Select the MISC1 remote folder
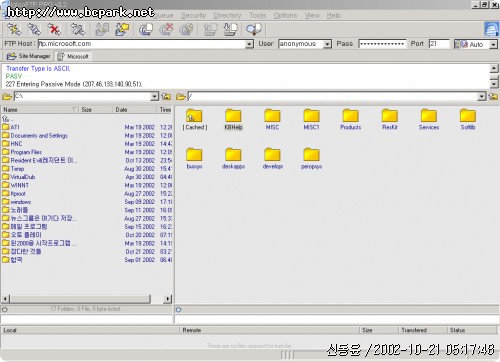Screen dimensions: 500x362 311,119
